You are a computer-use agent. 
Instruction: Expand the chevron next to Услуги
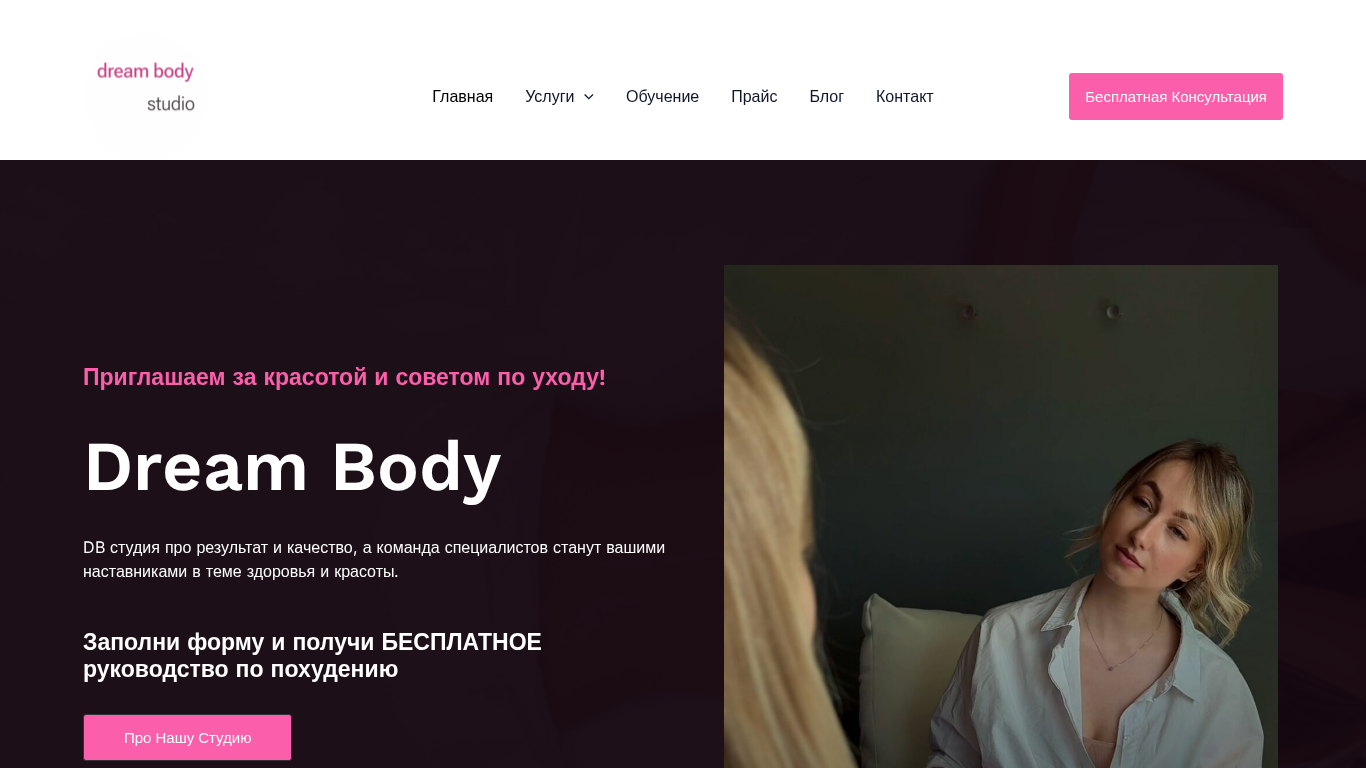[588, 97]
